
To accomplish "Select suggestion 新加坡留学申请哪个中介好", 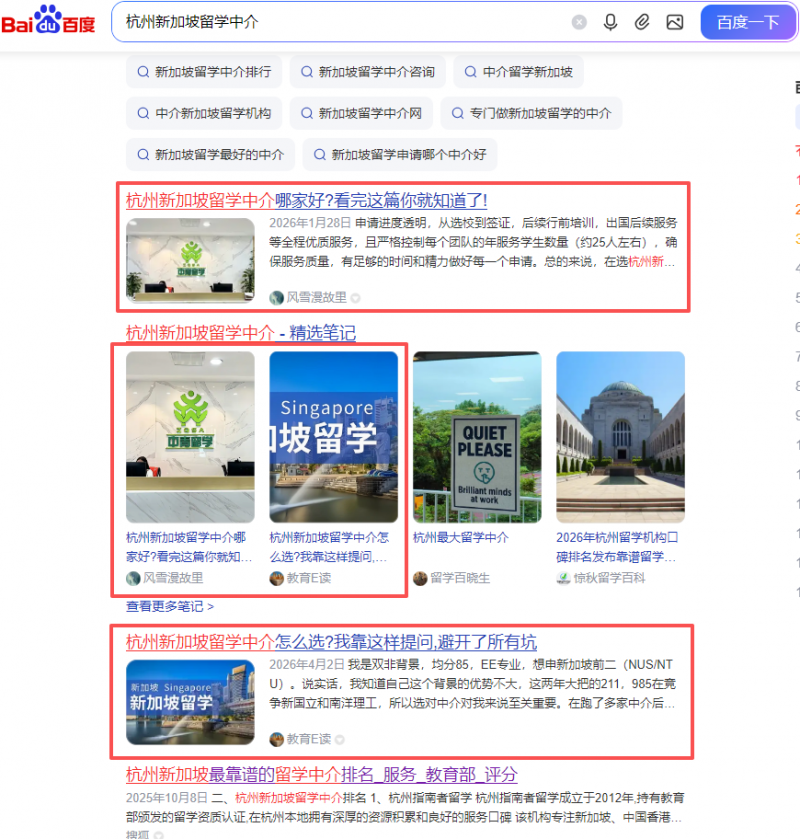I will (400, 155).
